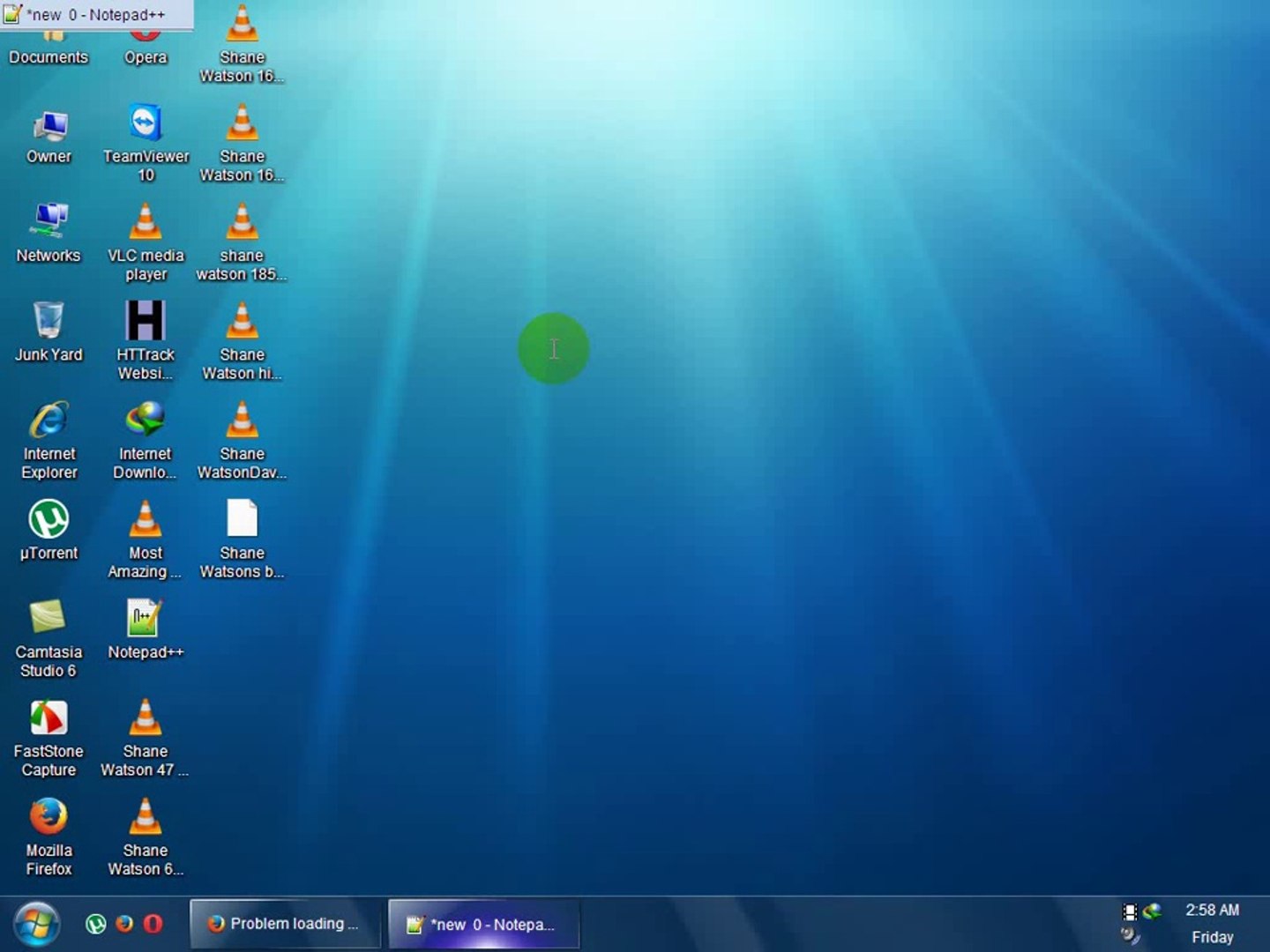This screenshot has width=1270, height=952.
Task: Select Internet Download Manager desktop shortcut
Action: tap(146, 440)
